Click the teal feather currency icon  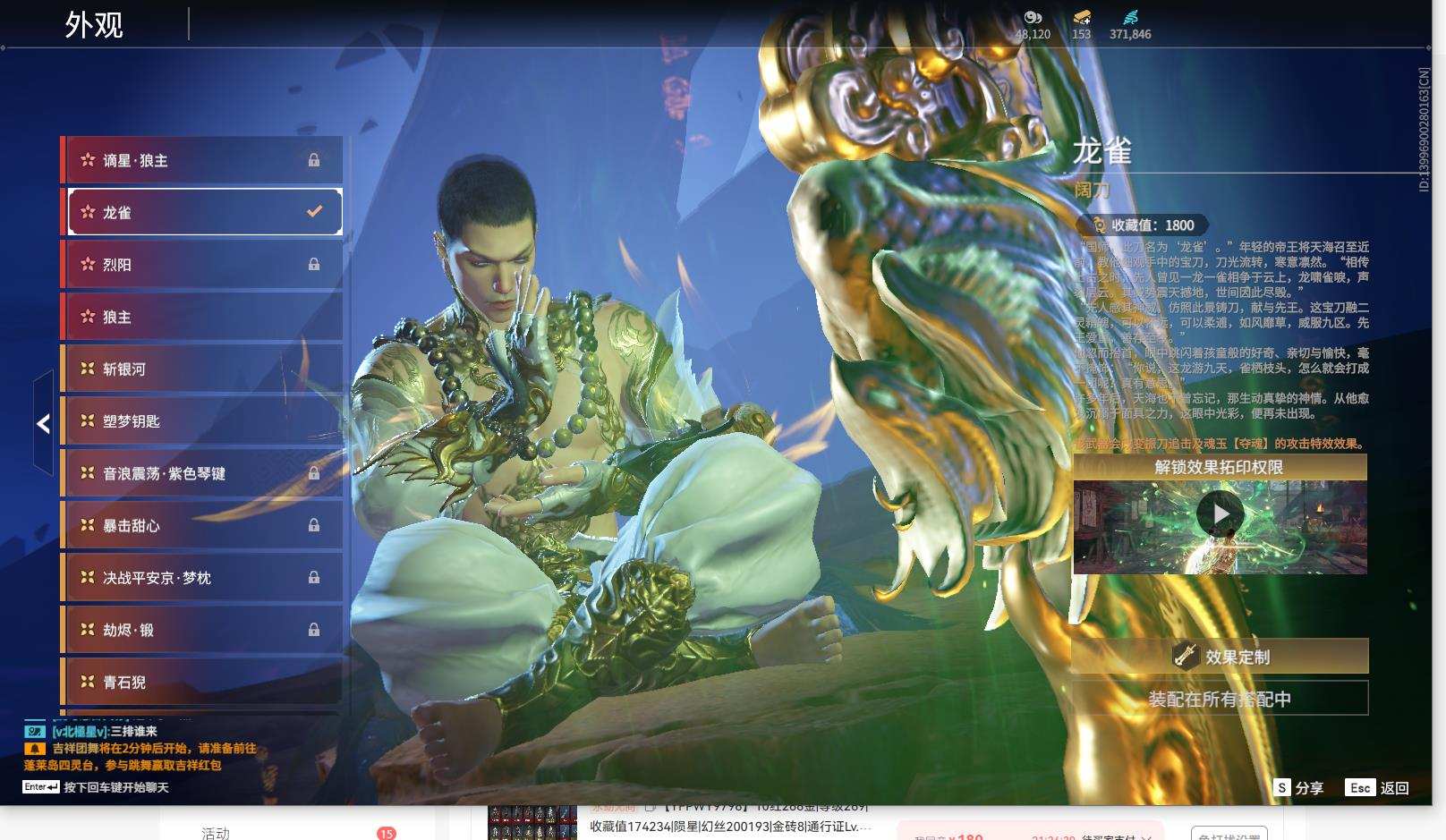[1130, 18]
